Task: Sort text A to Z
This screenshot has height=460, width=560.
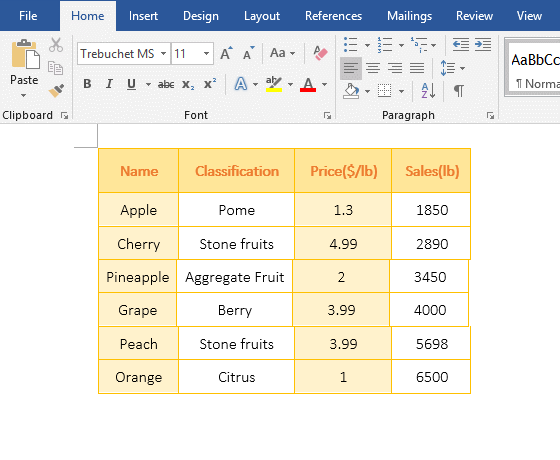Action: (428, 91)
